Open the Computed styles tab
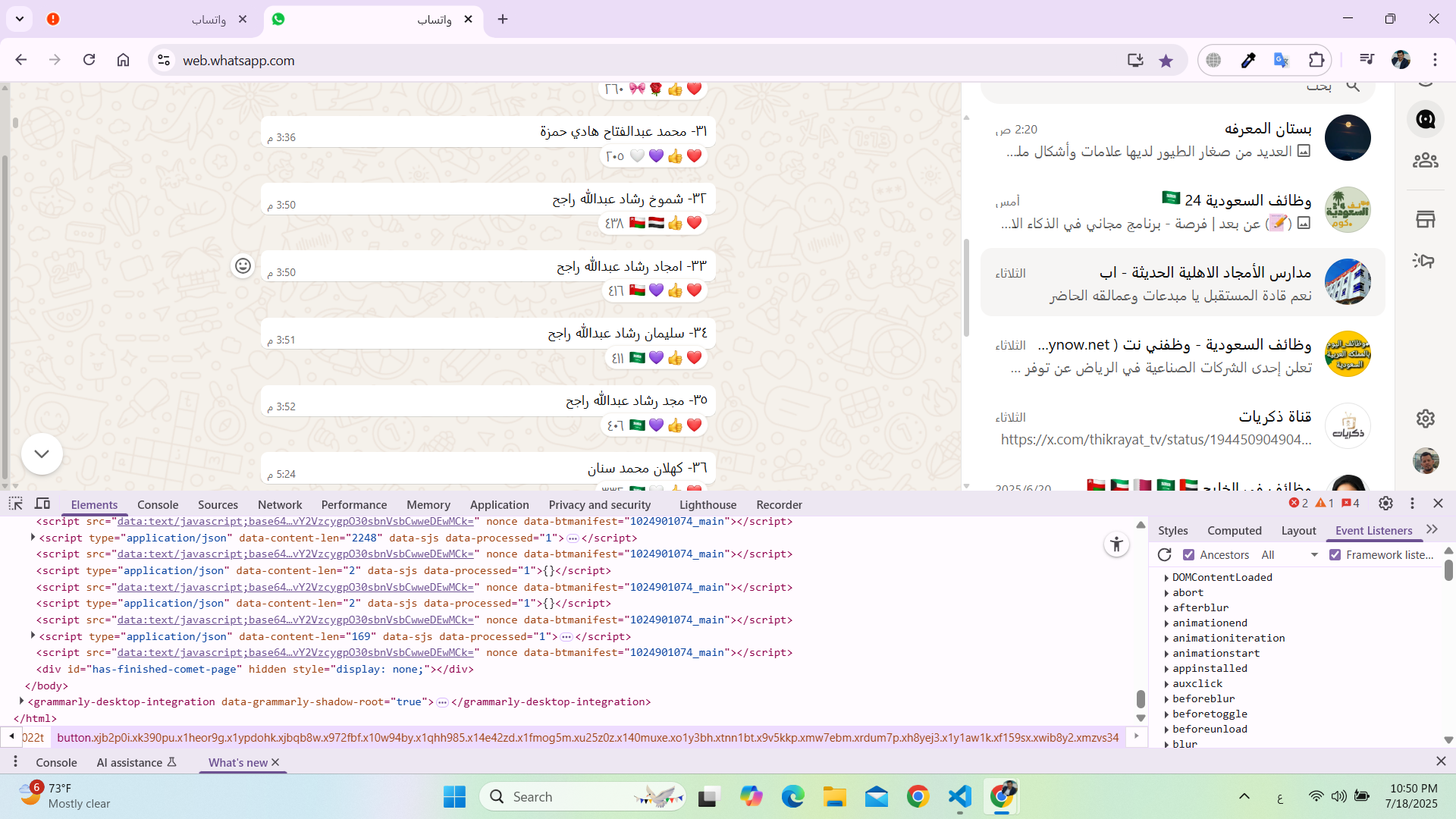1456x819 pixels. tap(1234, 531)
